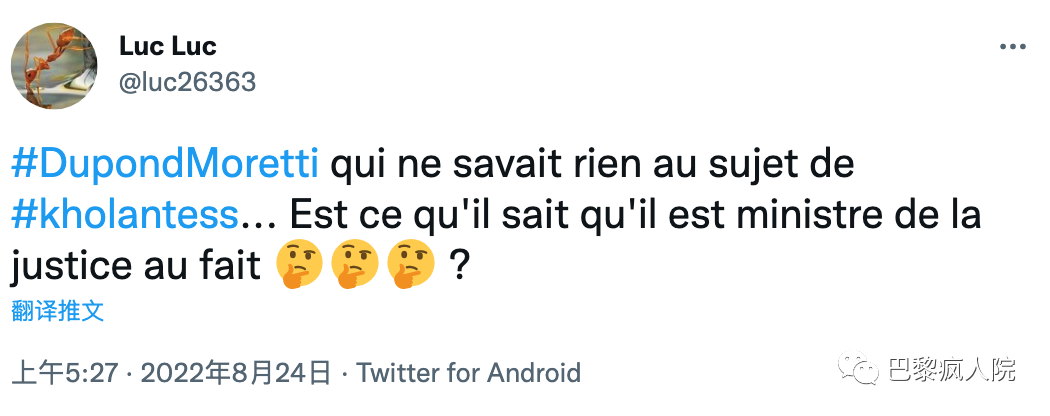Select the middle thinking-face emoji
Viewport: 1050px width, 416px height.
point(355,267)
